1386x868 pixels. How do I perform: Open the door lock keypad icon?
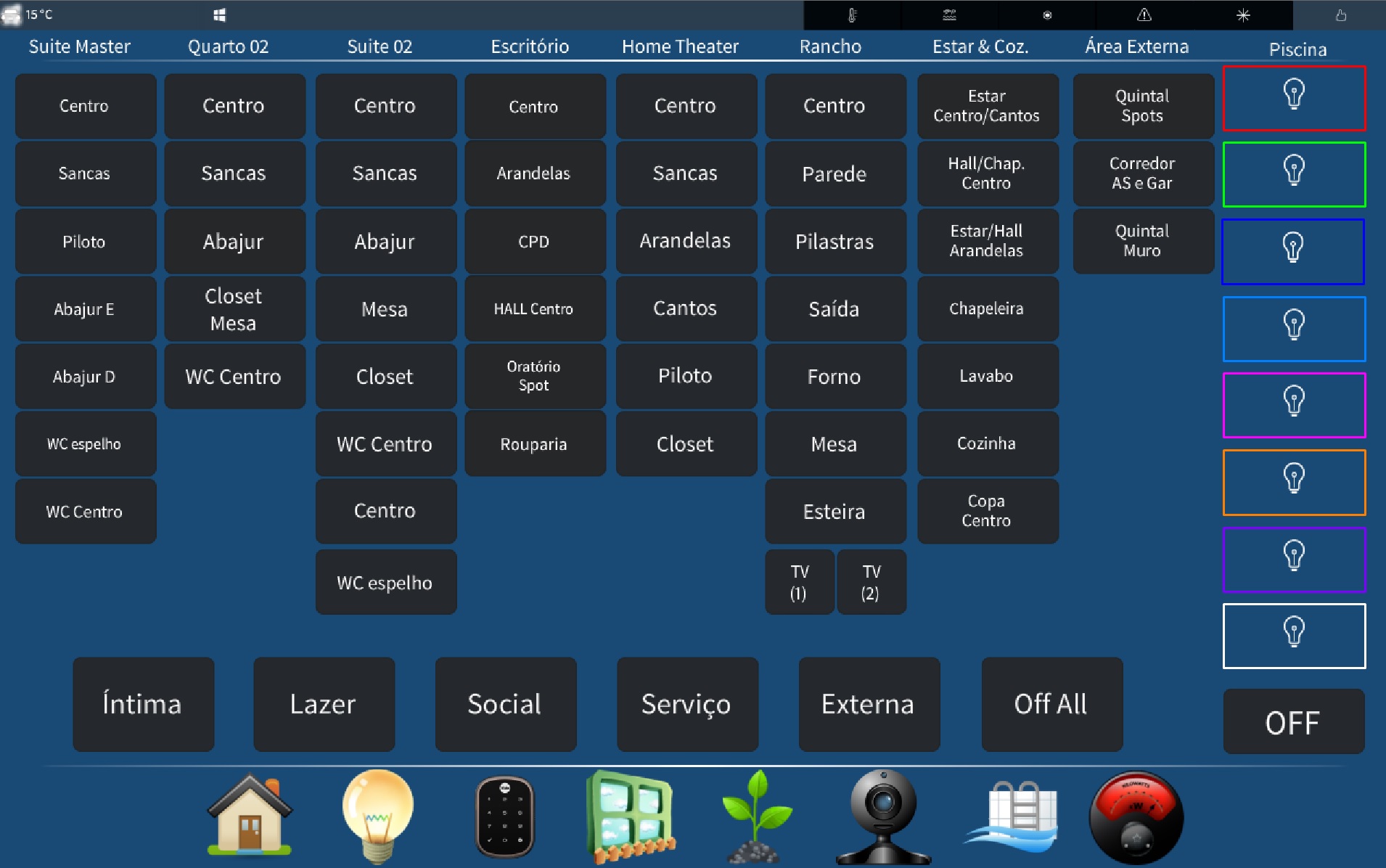(x=504, y=816)
